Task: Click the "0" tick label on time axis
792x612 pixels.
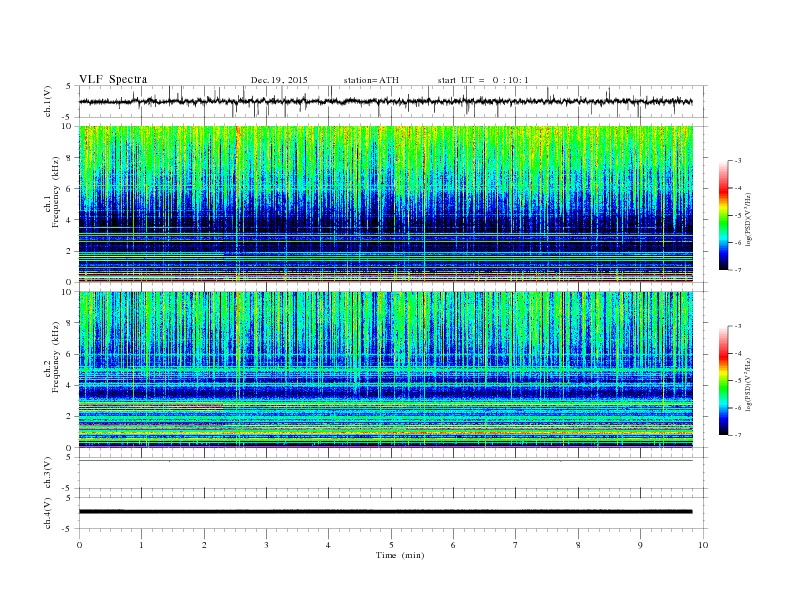Action: pyautogui.click(x=79, y=545)
